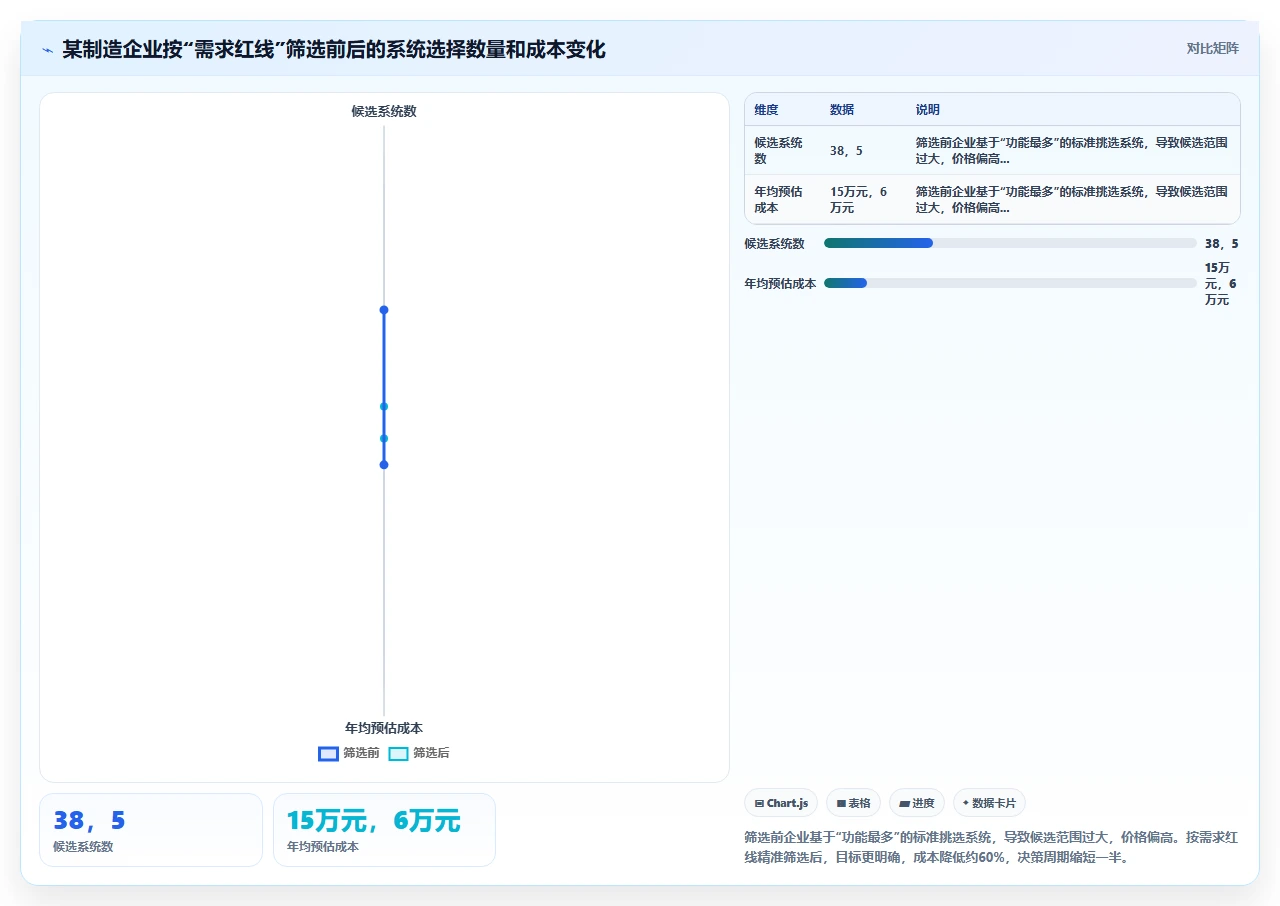Click the bottommost data point on chart

click(x=384, y=464)
